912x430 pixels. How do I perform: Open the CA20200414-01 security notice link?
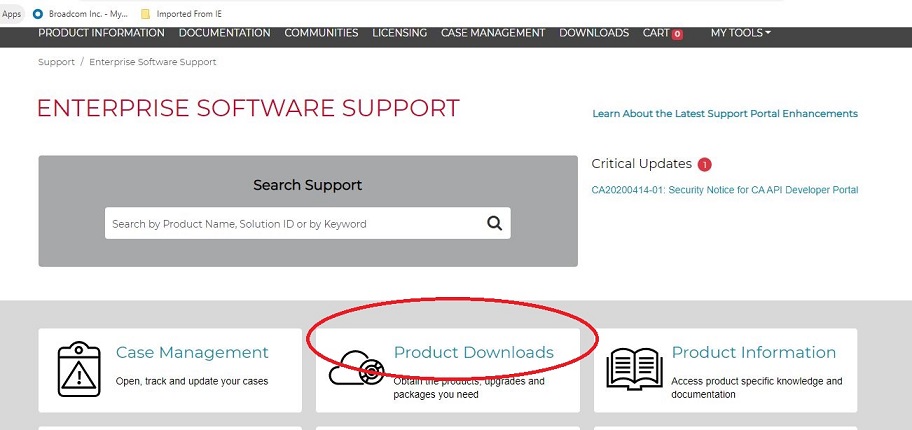coord(725,190)
